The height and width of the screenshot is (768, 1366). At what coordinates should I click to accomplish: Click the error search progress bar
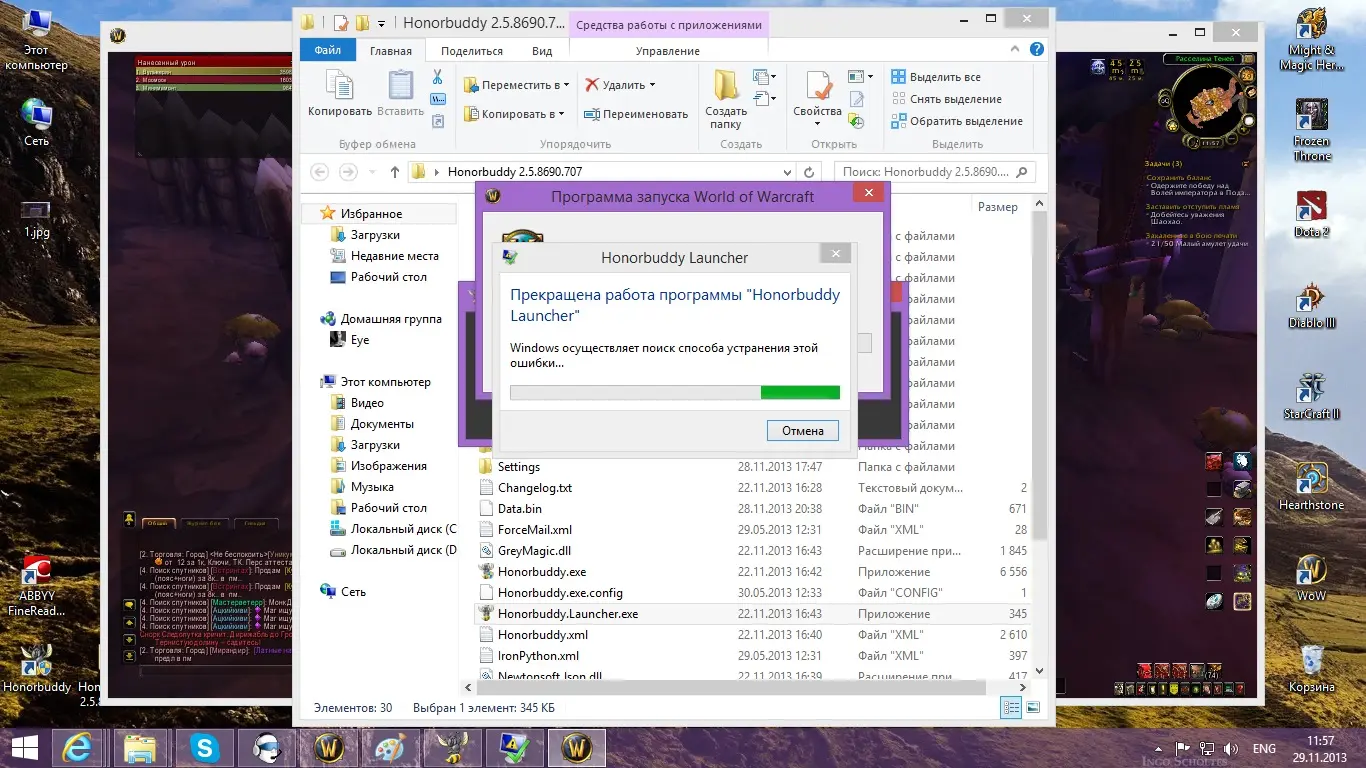click(675, 393)
